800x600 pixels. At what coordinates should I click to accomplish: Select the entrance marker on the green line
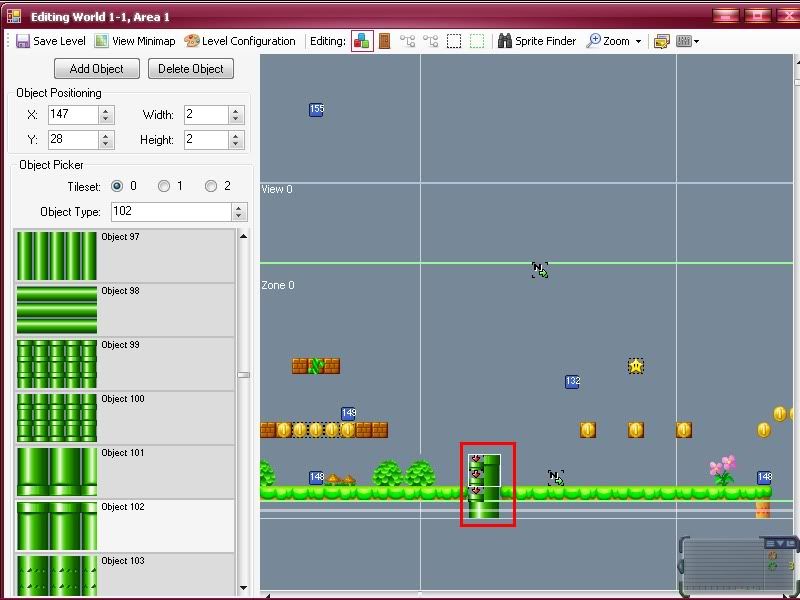click(x=540, y=270)
